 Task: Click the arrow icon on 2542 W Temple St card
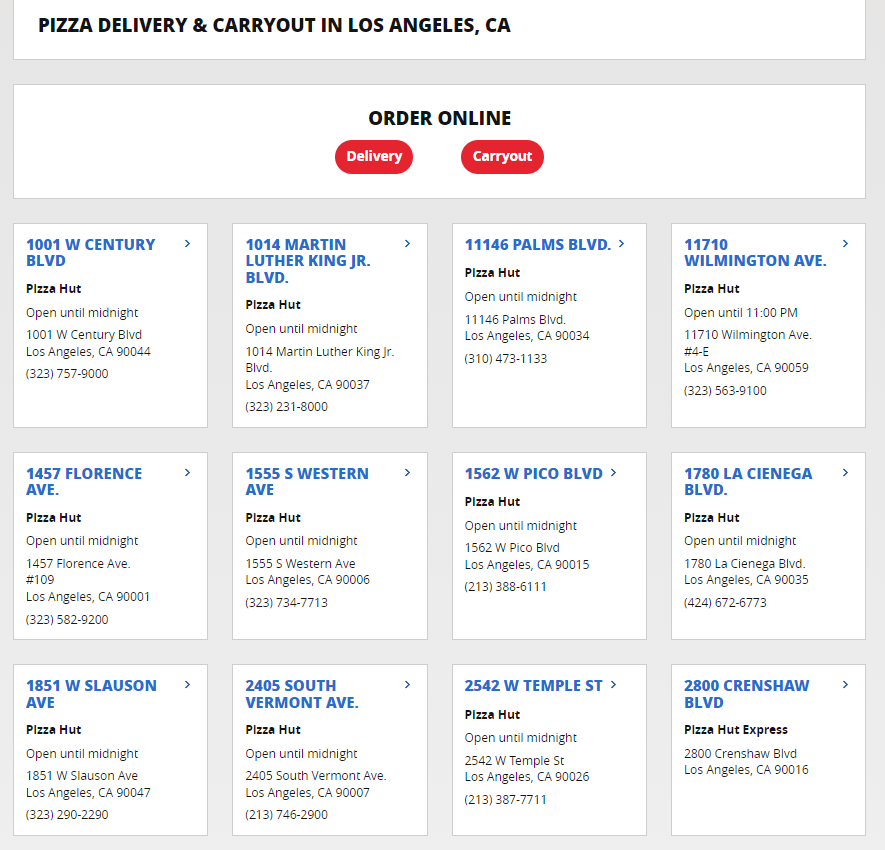pyautogui.click(x=613, y=685)
